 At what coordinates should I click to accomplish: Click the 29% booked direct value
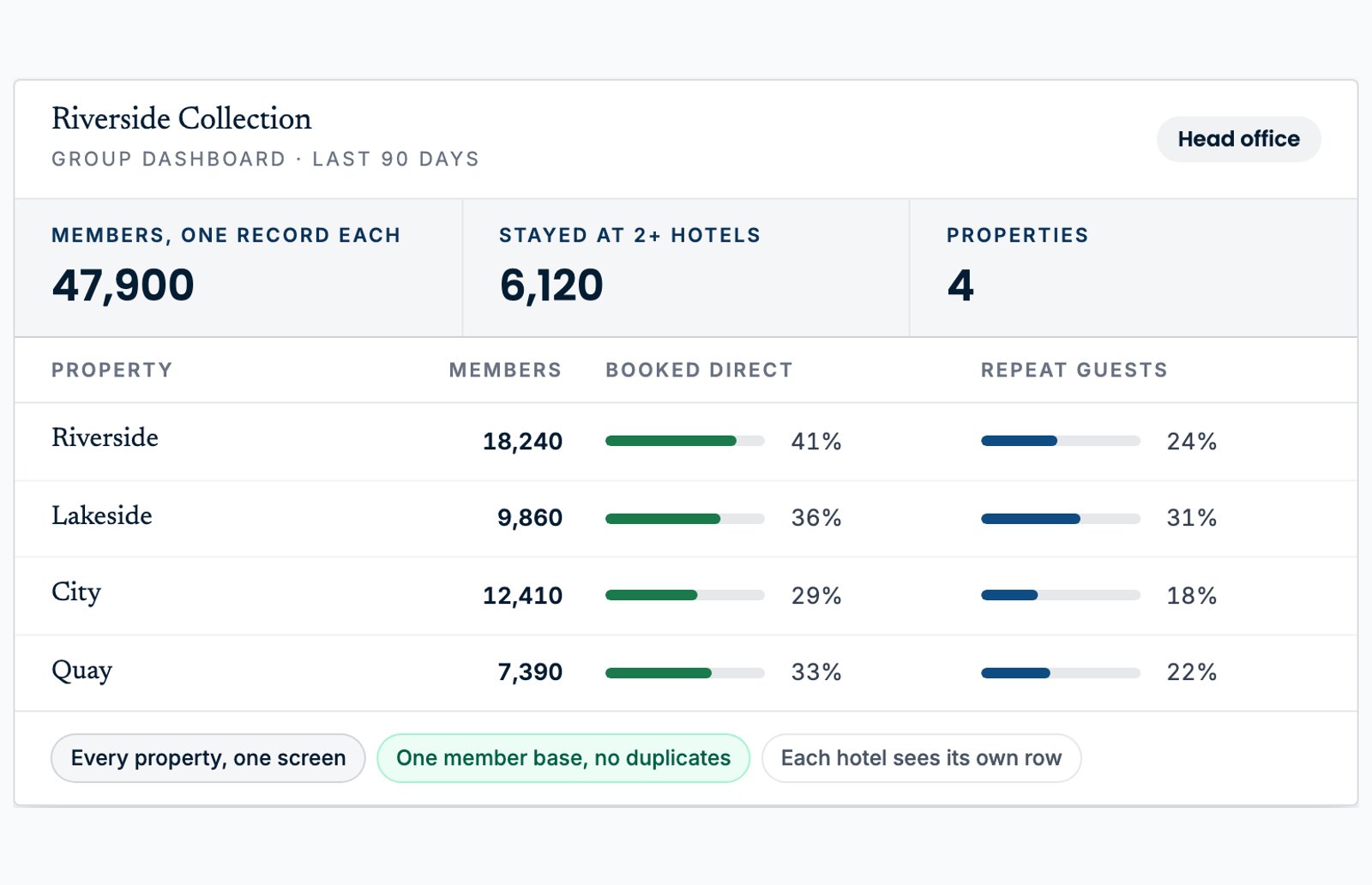pyautogui.click(x=816, y=596)
